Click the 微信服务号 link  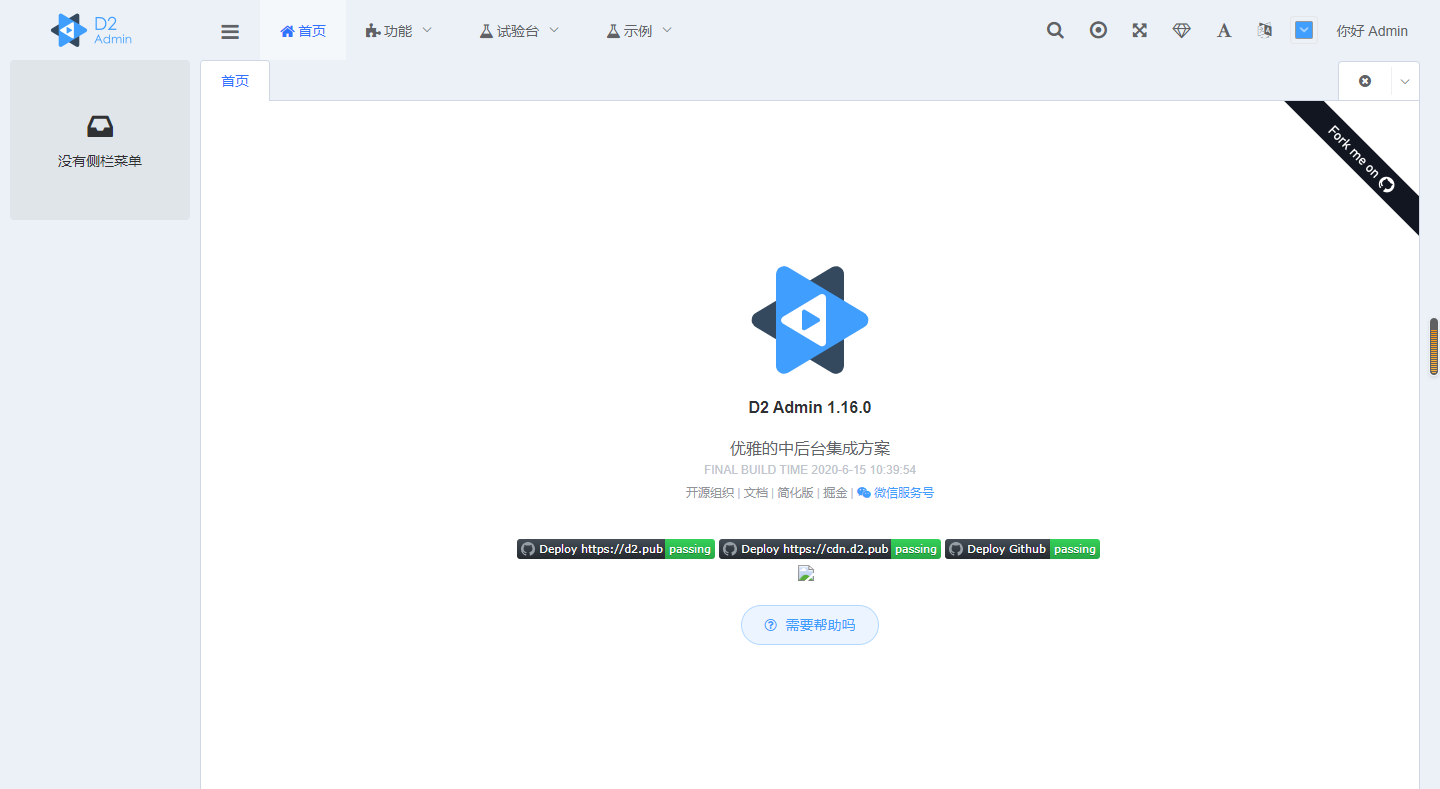896,492
